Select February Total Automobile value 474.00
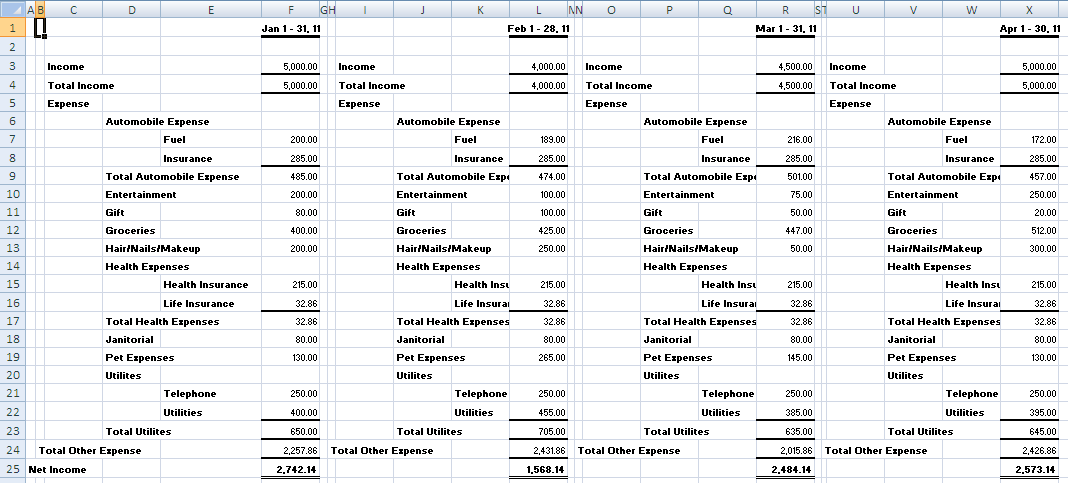 (539, 176)
